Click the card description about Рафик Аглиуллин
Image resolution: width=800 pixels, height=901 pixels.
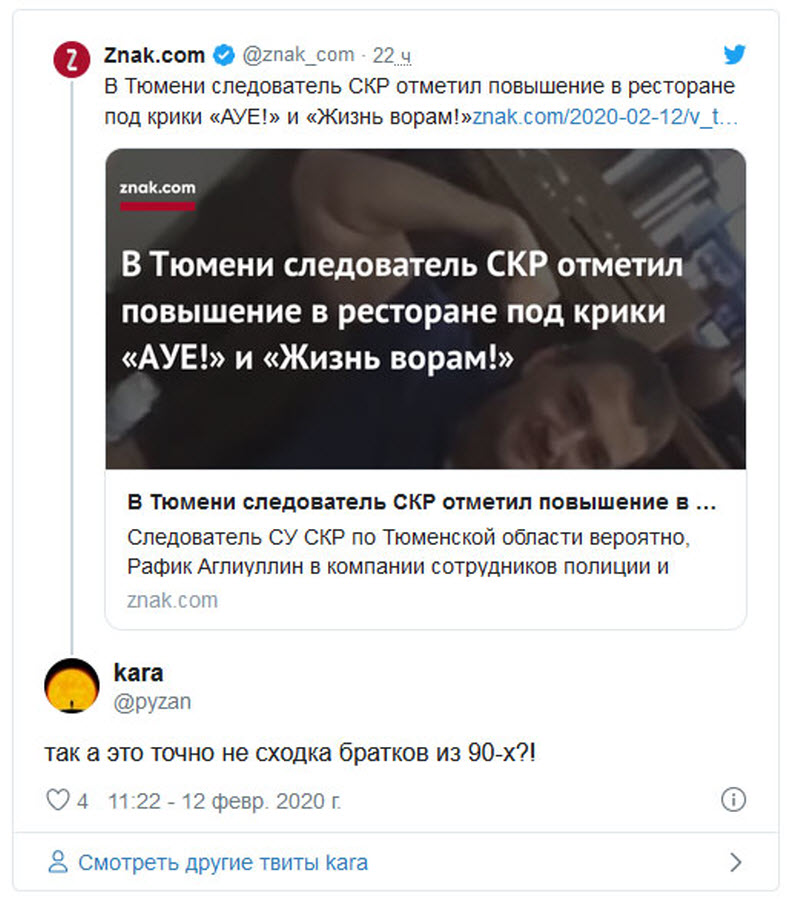click(408, 552)
